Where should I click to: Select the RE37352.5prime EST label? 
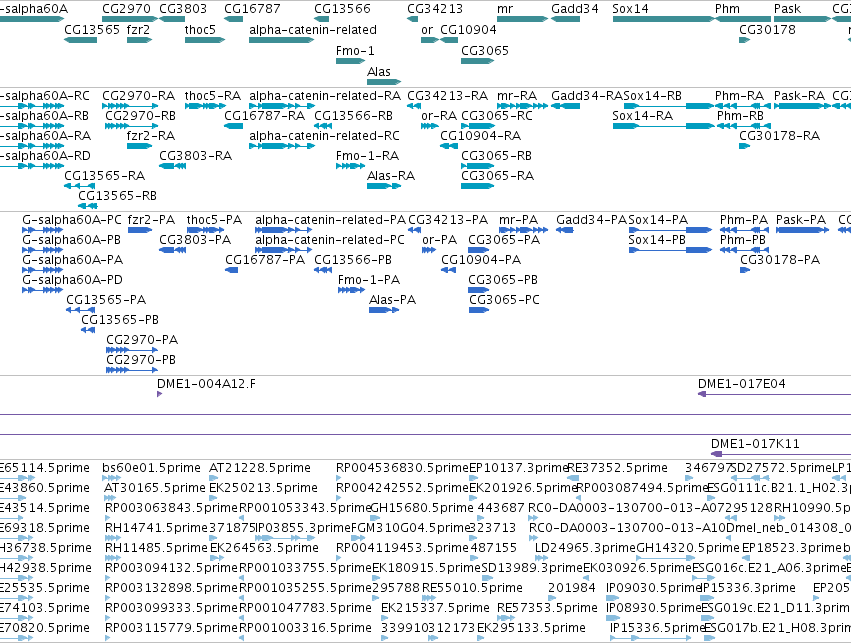click(618, 468)
